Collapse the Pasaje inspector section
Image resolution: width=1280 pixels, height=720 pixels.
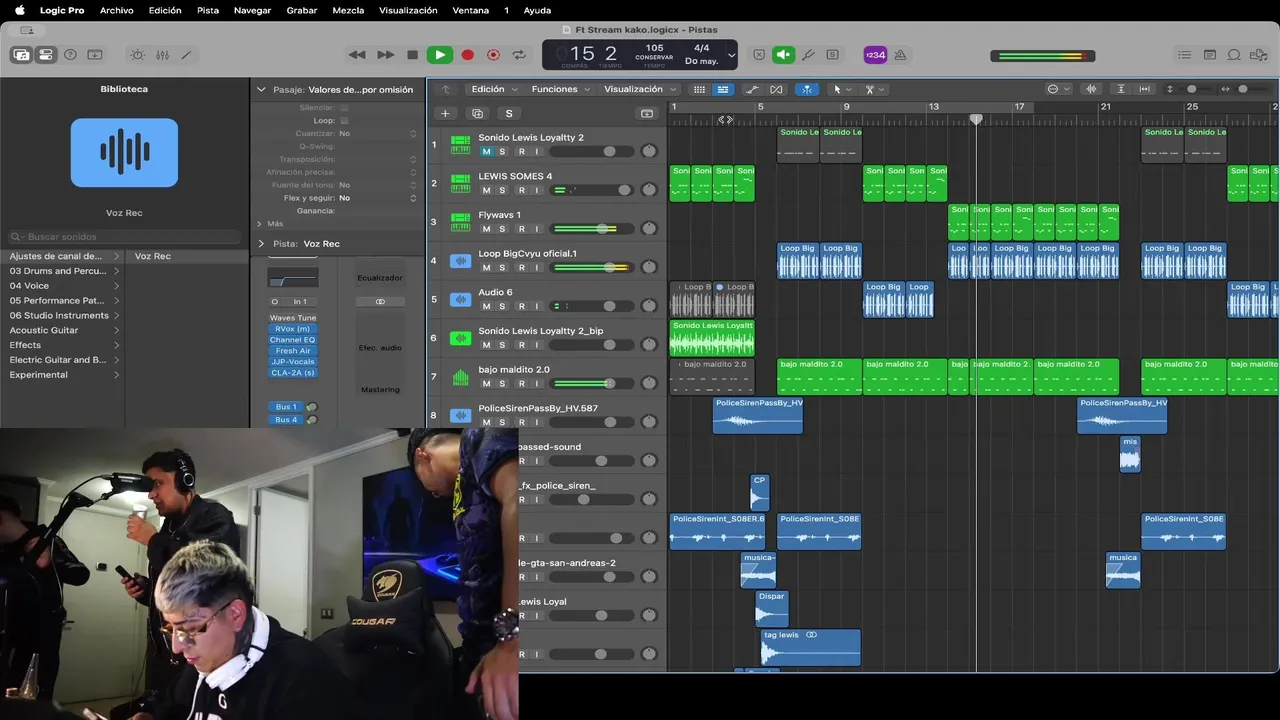point(261,89)
